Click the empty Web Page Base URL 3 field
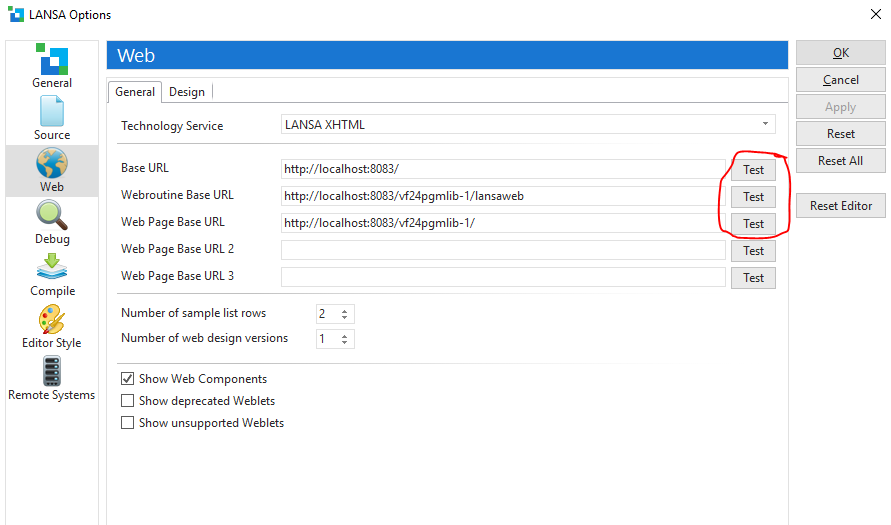Screen dimensions: 891x525 503,277
